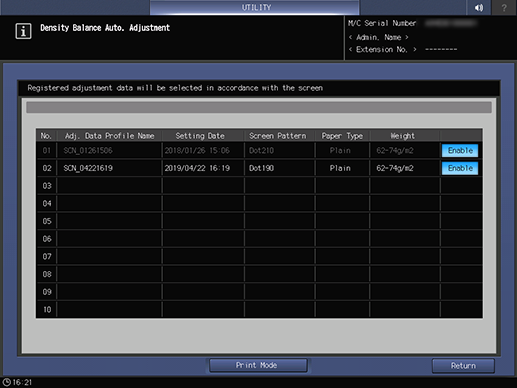Click the Paper Type column header

tap(342, 136)
